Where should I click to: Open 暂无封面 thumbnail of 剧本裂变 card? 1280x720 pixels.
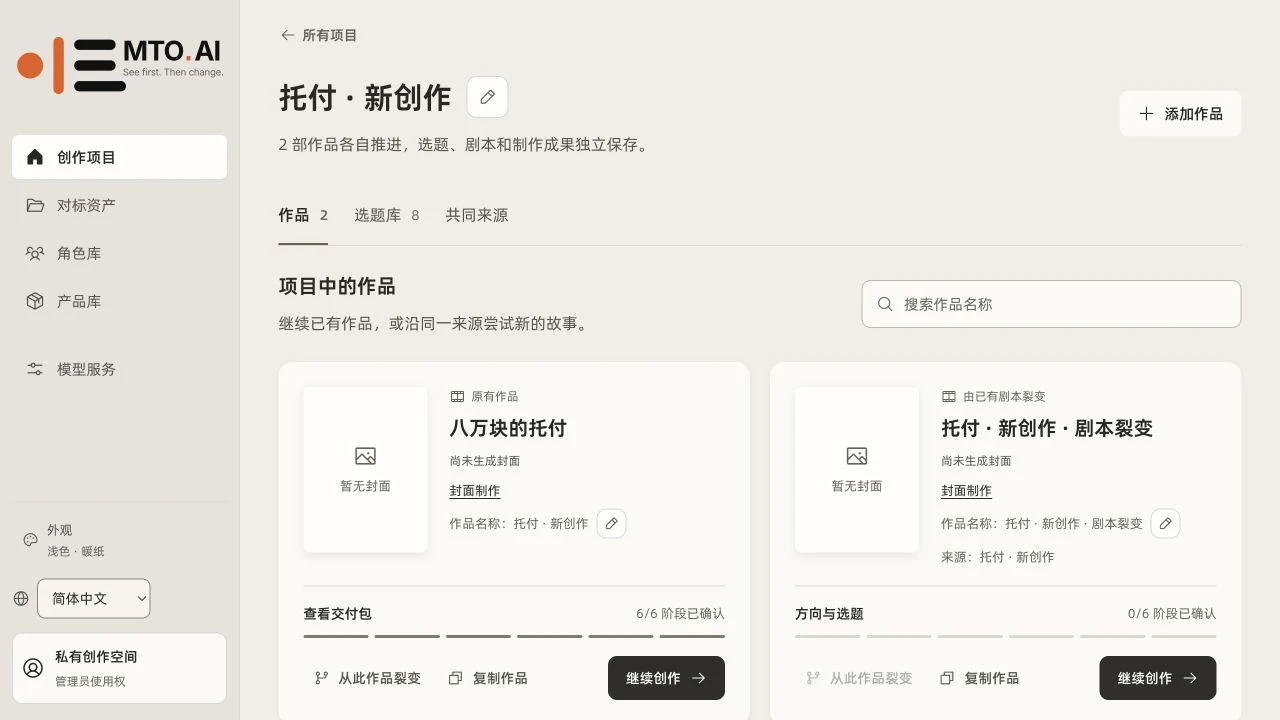pos(857,469)
